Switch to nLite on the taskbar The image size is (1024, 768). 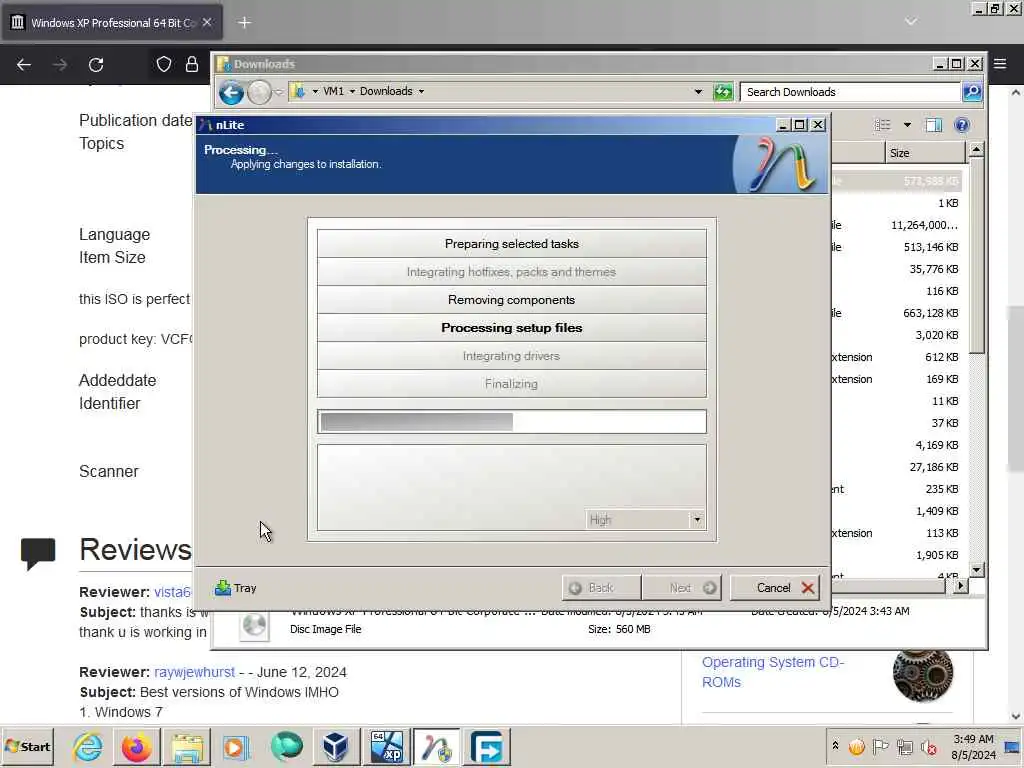tap(436, 747)
